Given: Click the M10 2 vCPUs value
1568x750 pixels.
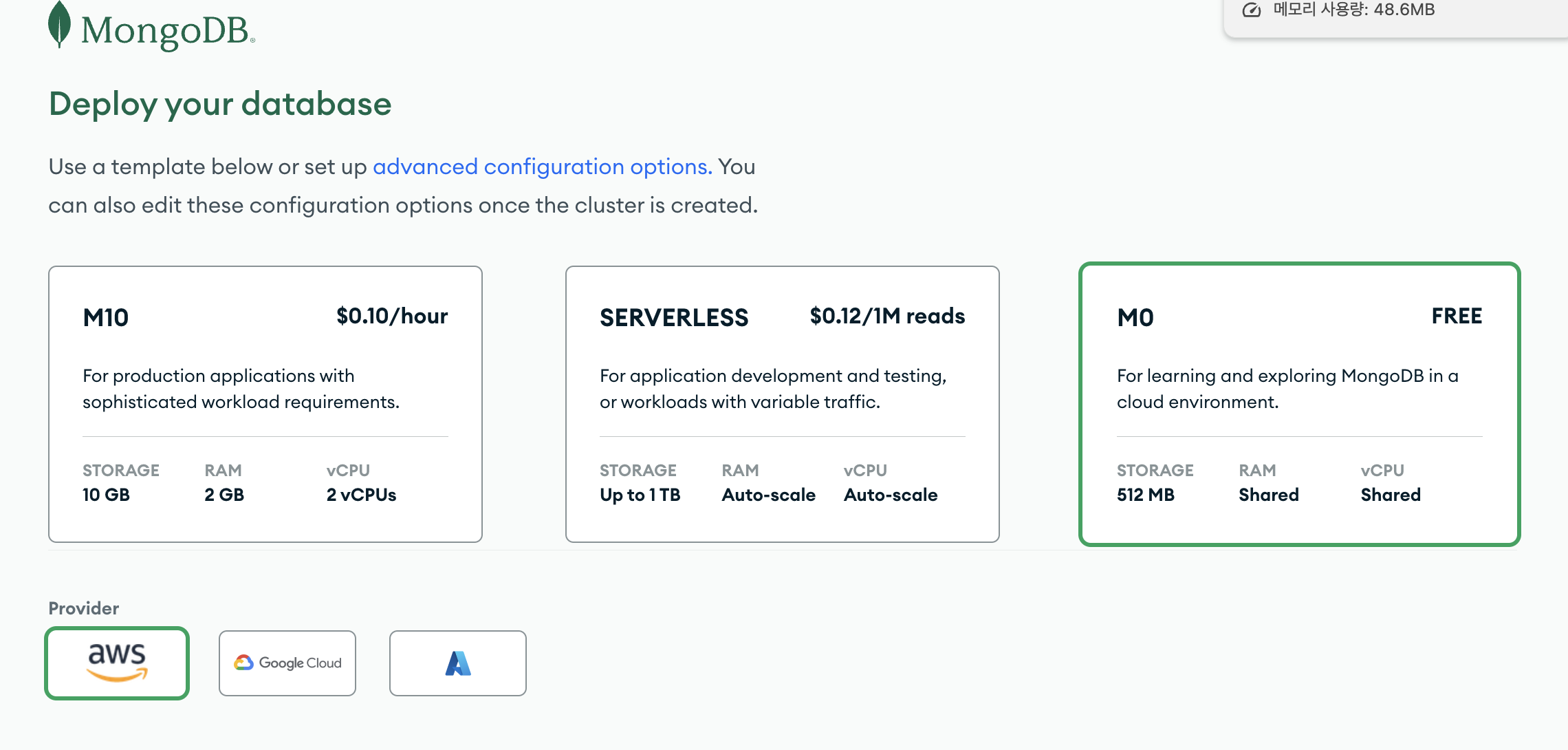Looking at the screenshot, I should coord(361,495).
